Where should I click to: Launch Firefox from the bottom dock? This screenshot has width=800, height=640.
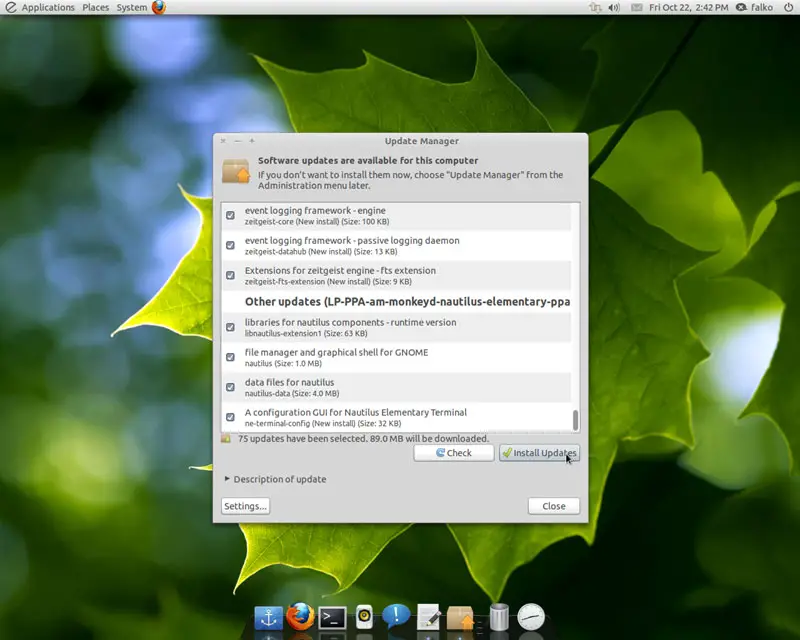click(x=300, y=617)
